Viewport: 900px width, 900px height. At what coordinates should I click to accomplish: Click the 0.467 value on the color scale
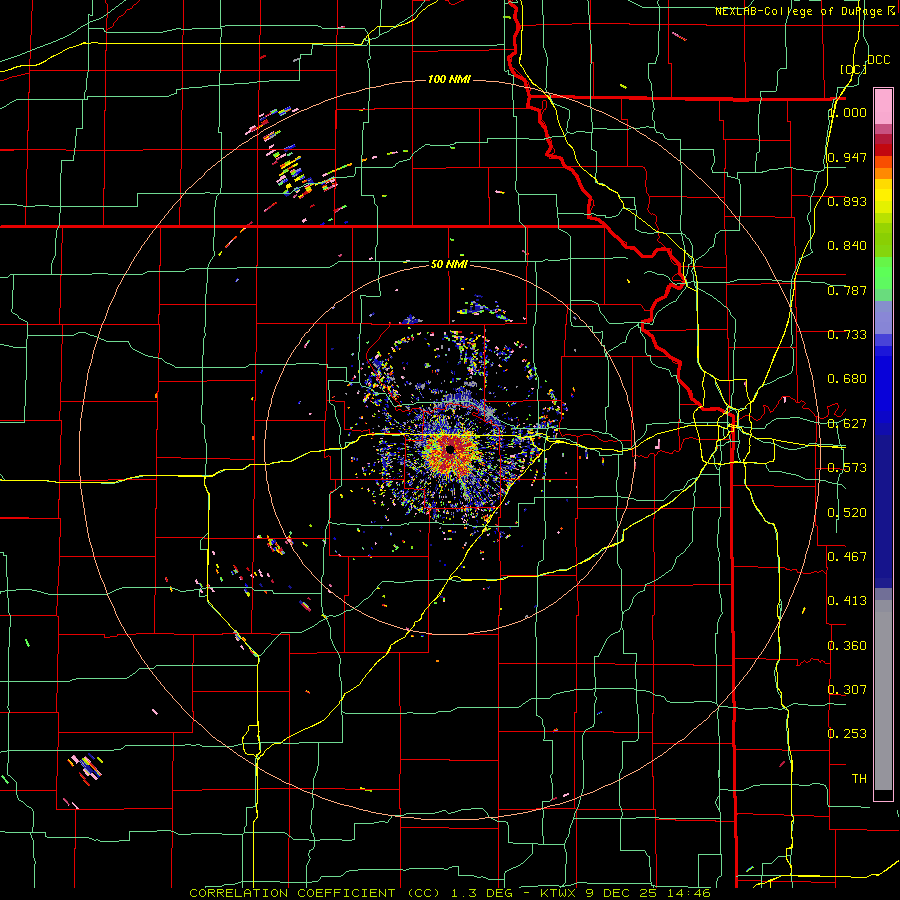click(847, 556)
